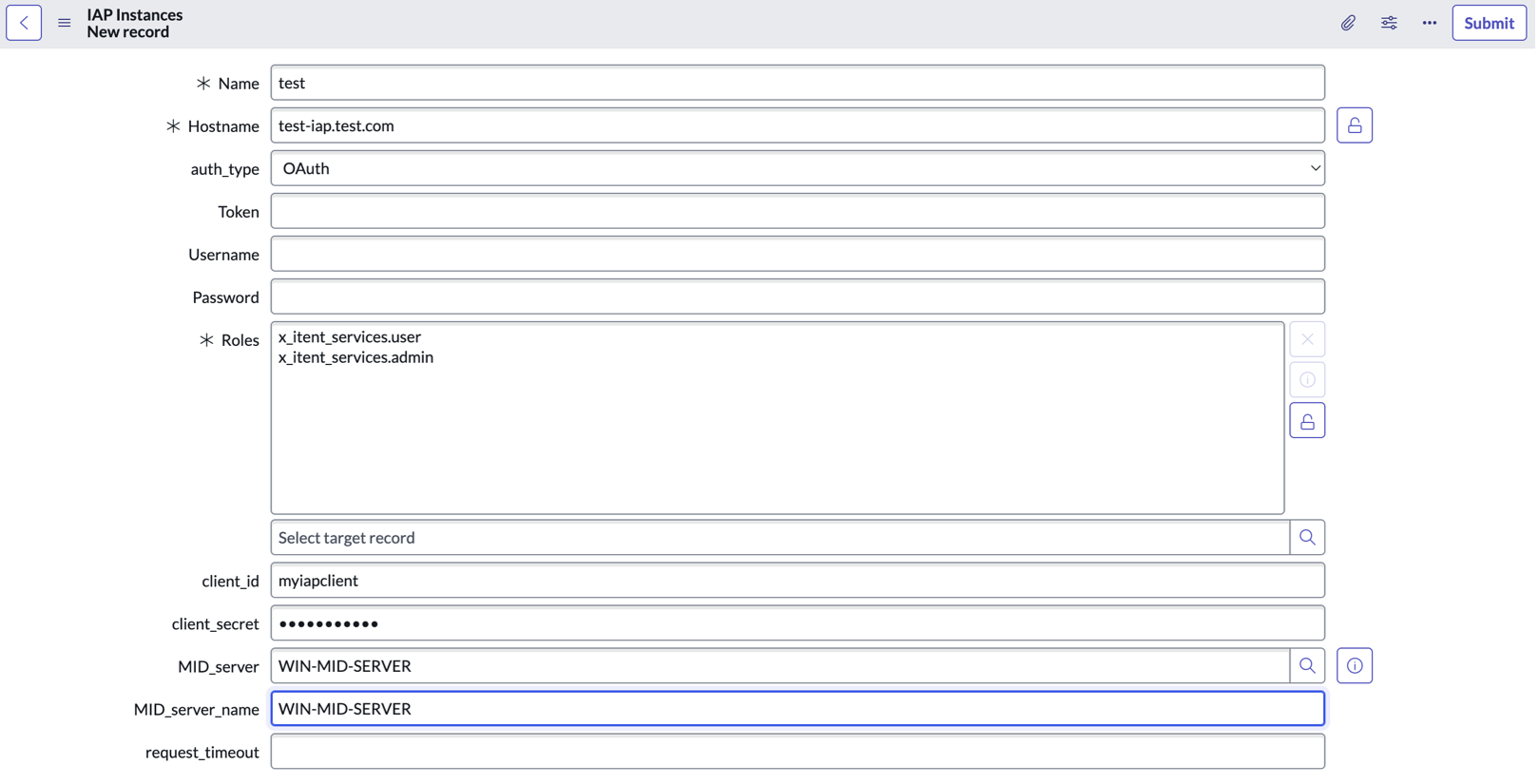Remove selected role with X icon
Image resolution: width=1539 pixels, height=784 pixels.
[x=1307, y=339]
